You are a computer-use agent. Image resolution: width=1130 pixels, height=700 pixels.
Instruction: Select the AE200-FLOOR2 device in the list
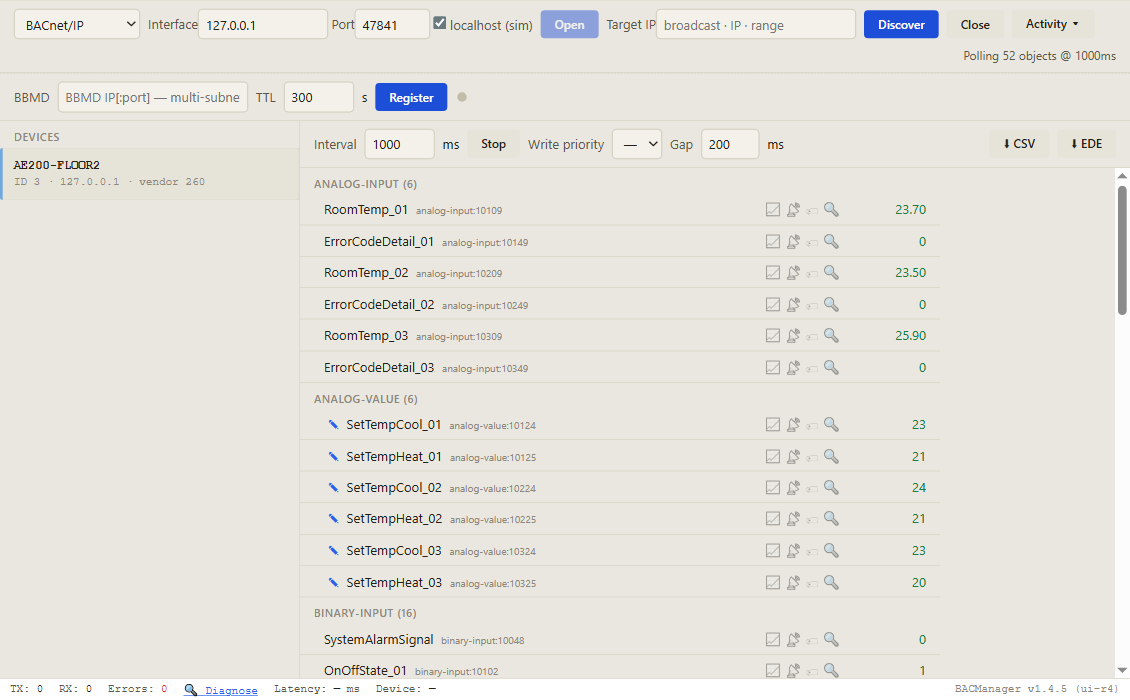[x=150, y=174]
